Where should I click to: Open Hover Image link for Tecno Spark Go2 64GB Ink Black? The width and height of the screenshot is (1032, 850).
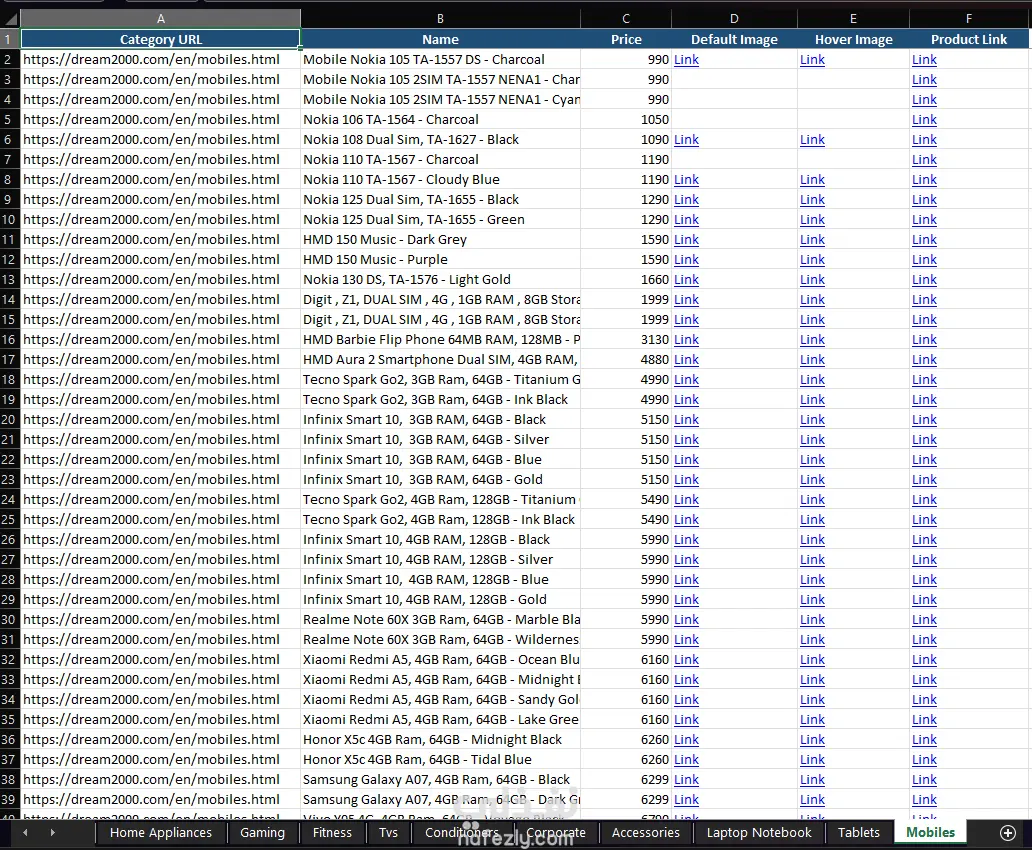tap(812, 400)
